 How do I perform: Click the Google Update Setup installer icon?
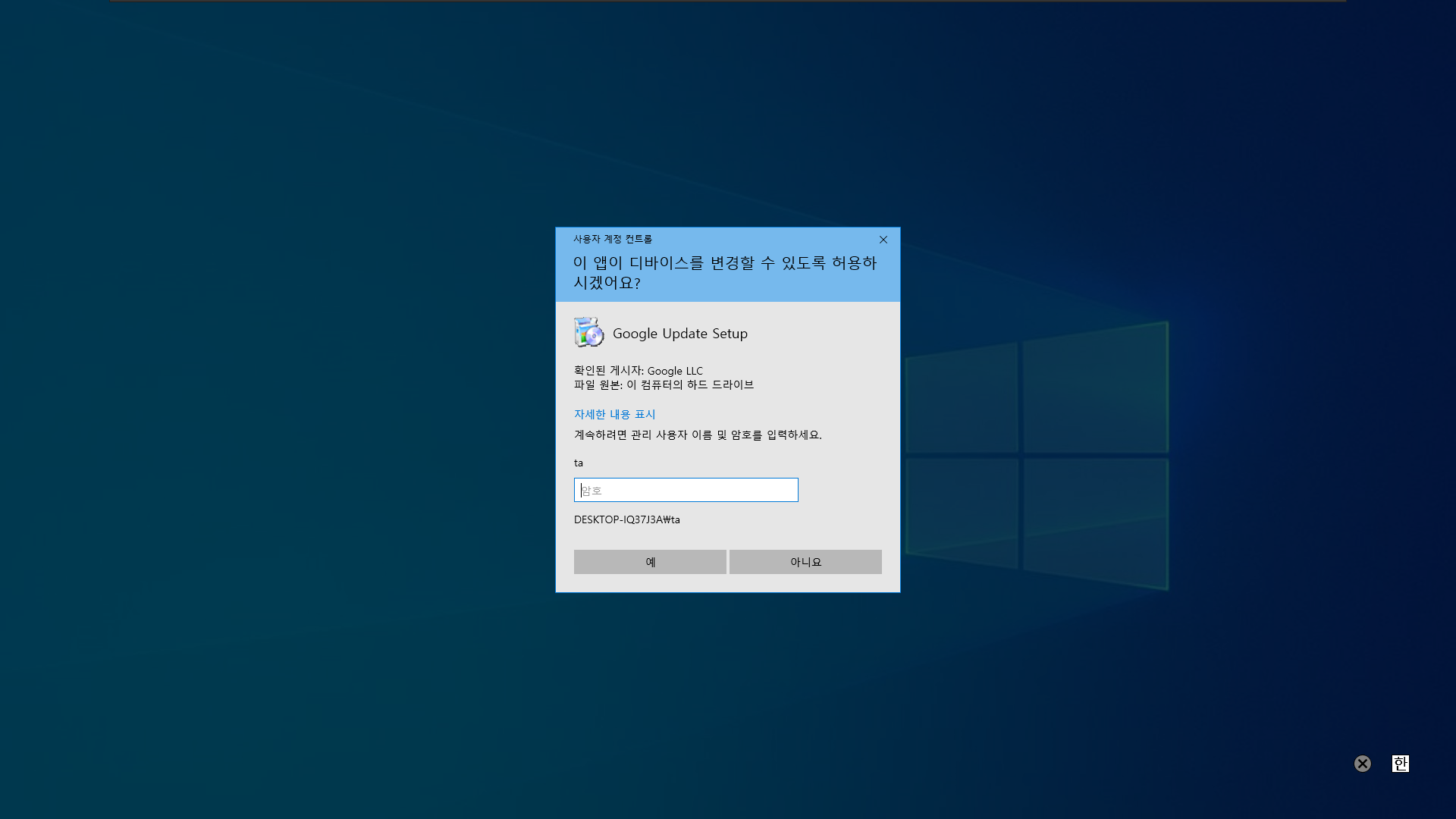588,333
